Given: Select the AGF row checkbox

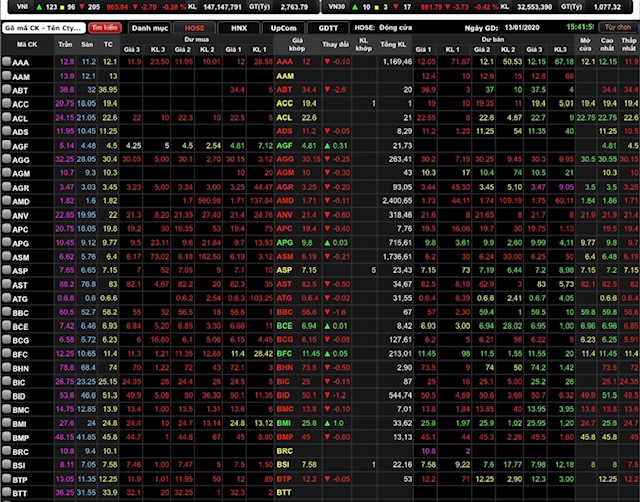Looking at the screenshot, I should [7, 145].
